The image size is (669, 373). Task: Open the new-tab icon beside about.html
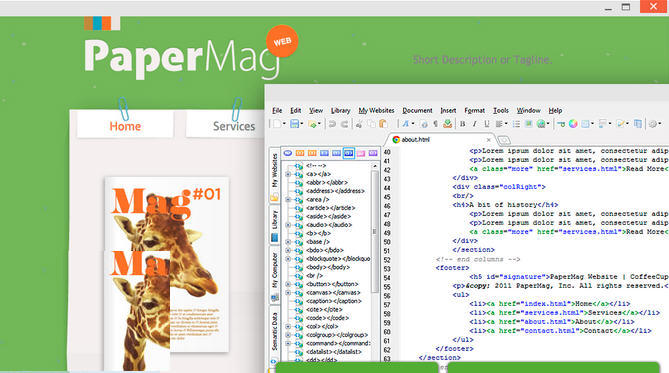503,140
